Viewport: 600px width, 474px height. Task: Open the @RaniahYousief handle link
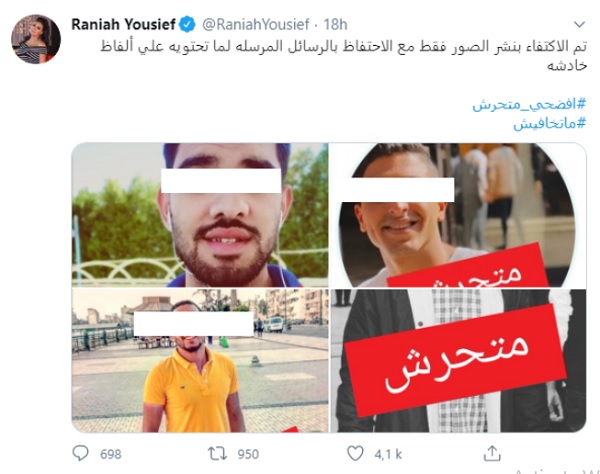point(255,24)
